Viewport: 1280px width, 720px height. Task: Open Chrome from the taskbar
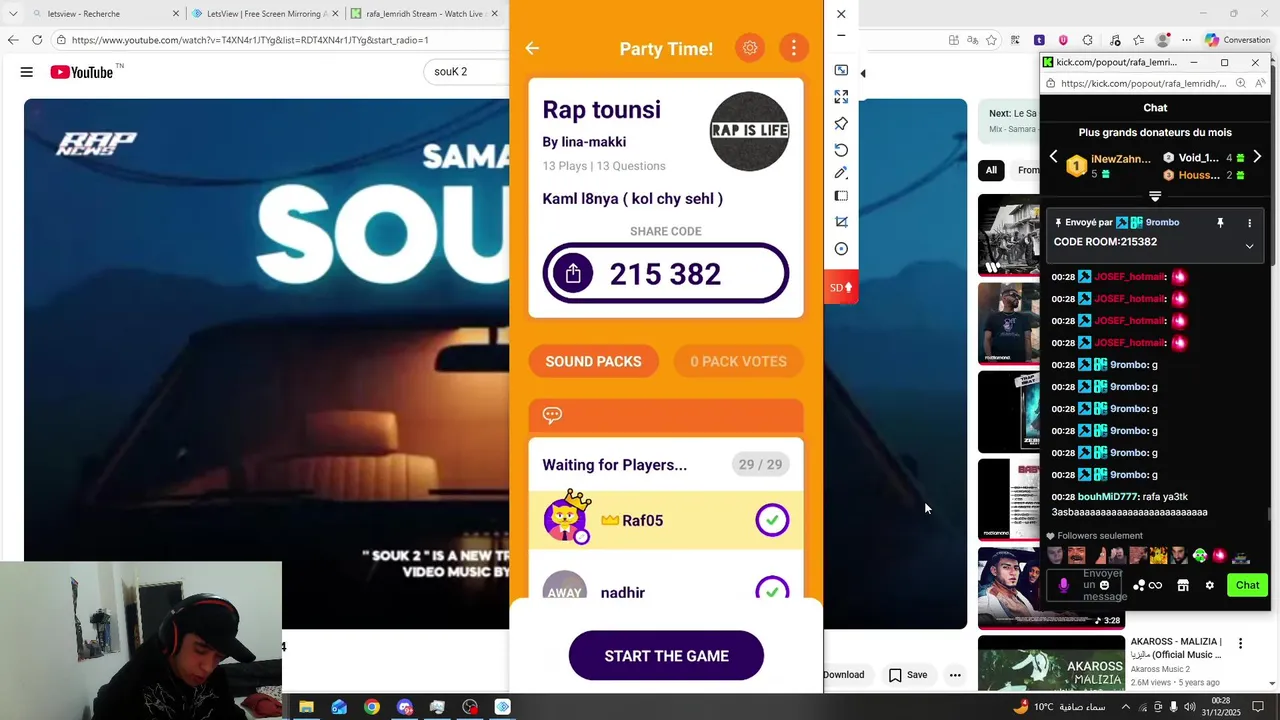click(372, 707)
